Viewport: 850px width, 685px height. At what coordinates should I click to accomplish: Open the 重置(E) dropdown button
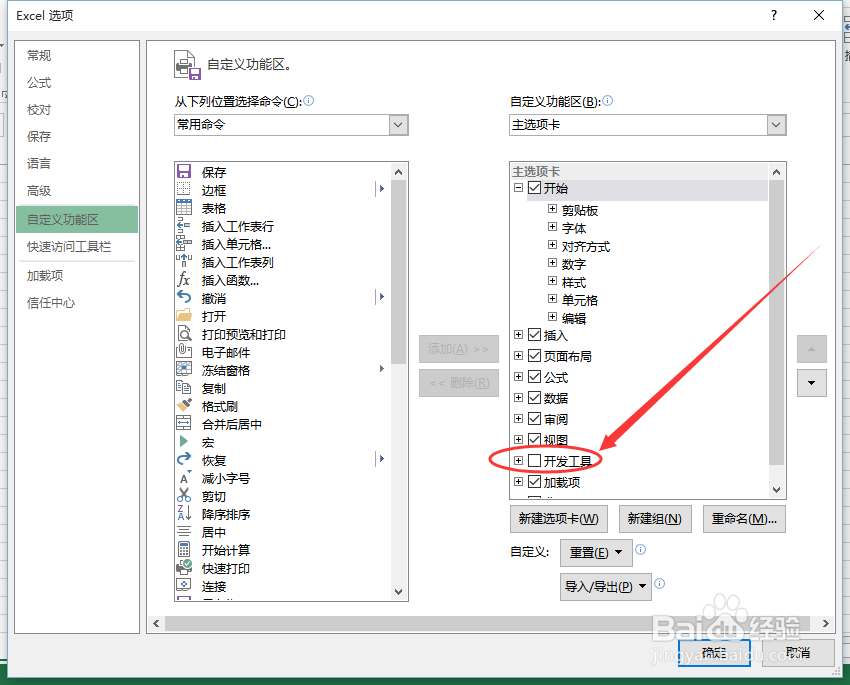(596, 552)
